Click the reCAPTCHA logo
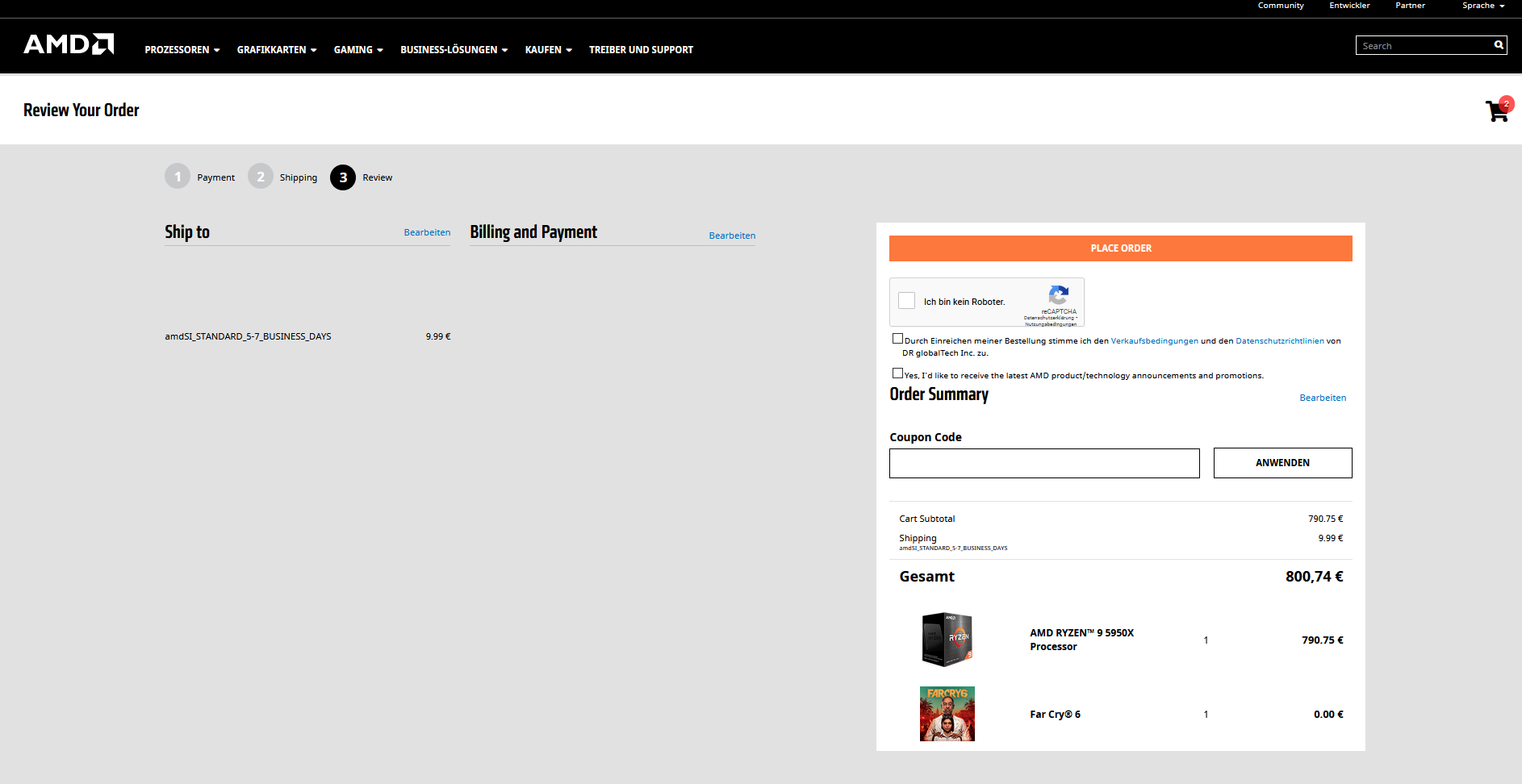1522x784 pixels. (x=1059, y=295)
